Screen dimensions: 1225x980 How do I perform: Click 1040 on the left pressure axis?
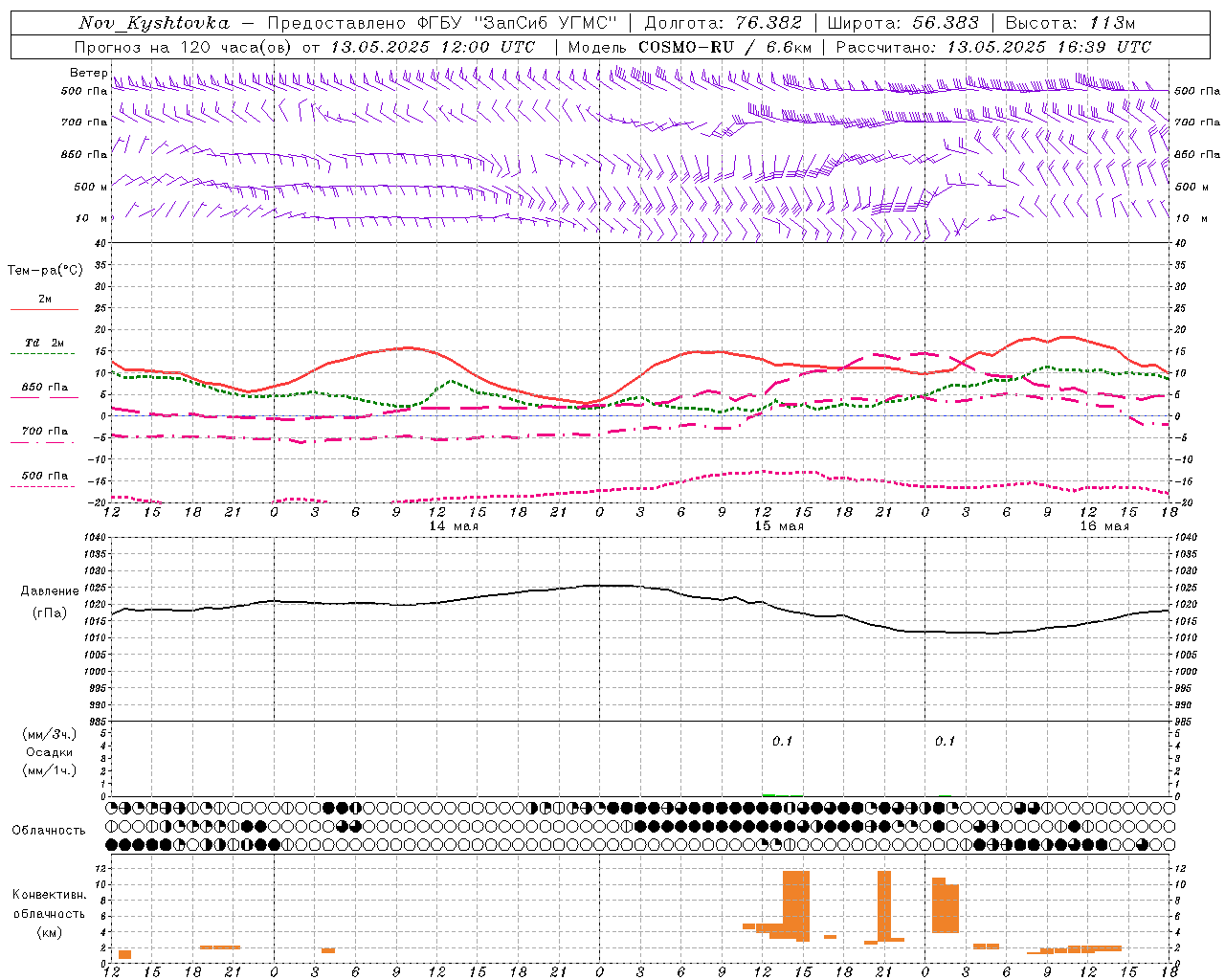click(96, 538)
